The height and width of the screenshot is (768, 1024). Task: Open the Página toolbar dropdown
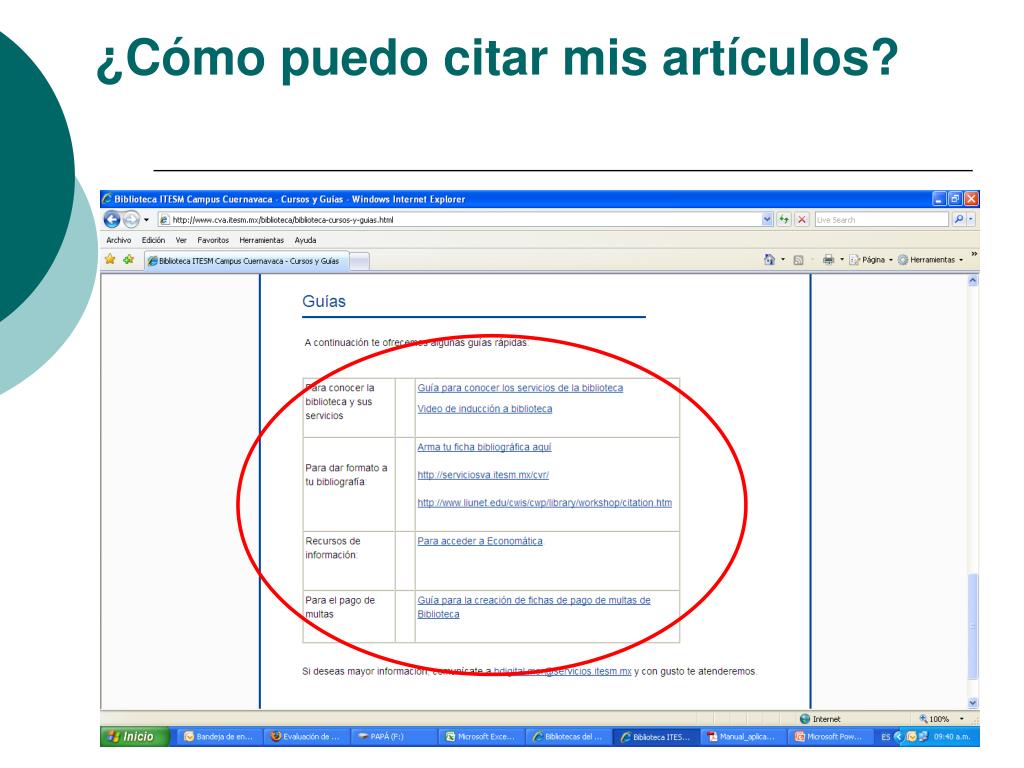pyautogui.click(x=871, y=260)
